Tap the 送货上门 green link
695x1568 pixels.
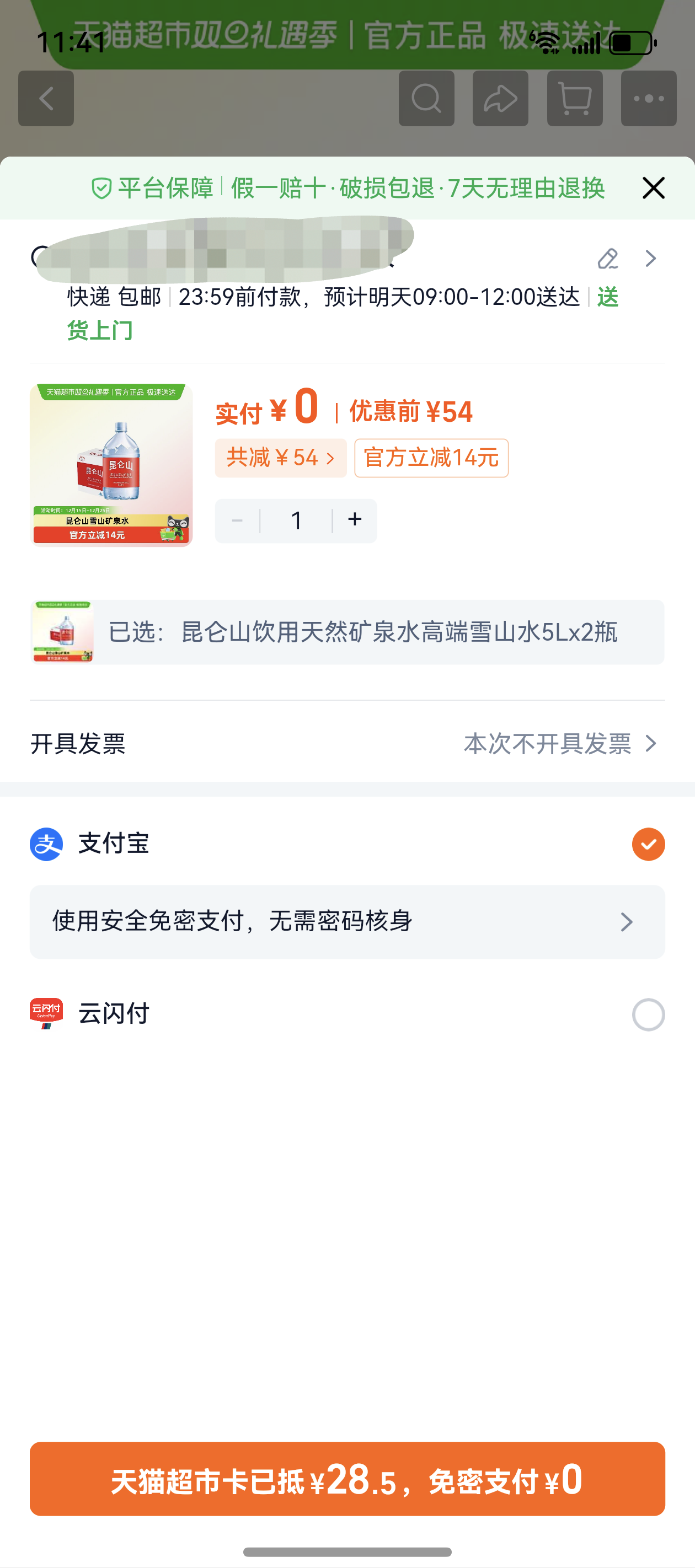[x=100, y=330]
